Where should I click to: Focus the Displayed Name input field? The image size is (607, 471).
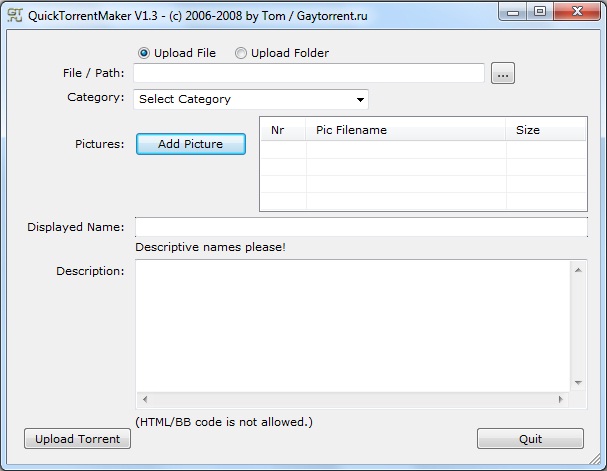(361, 227)
